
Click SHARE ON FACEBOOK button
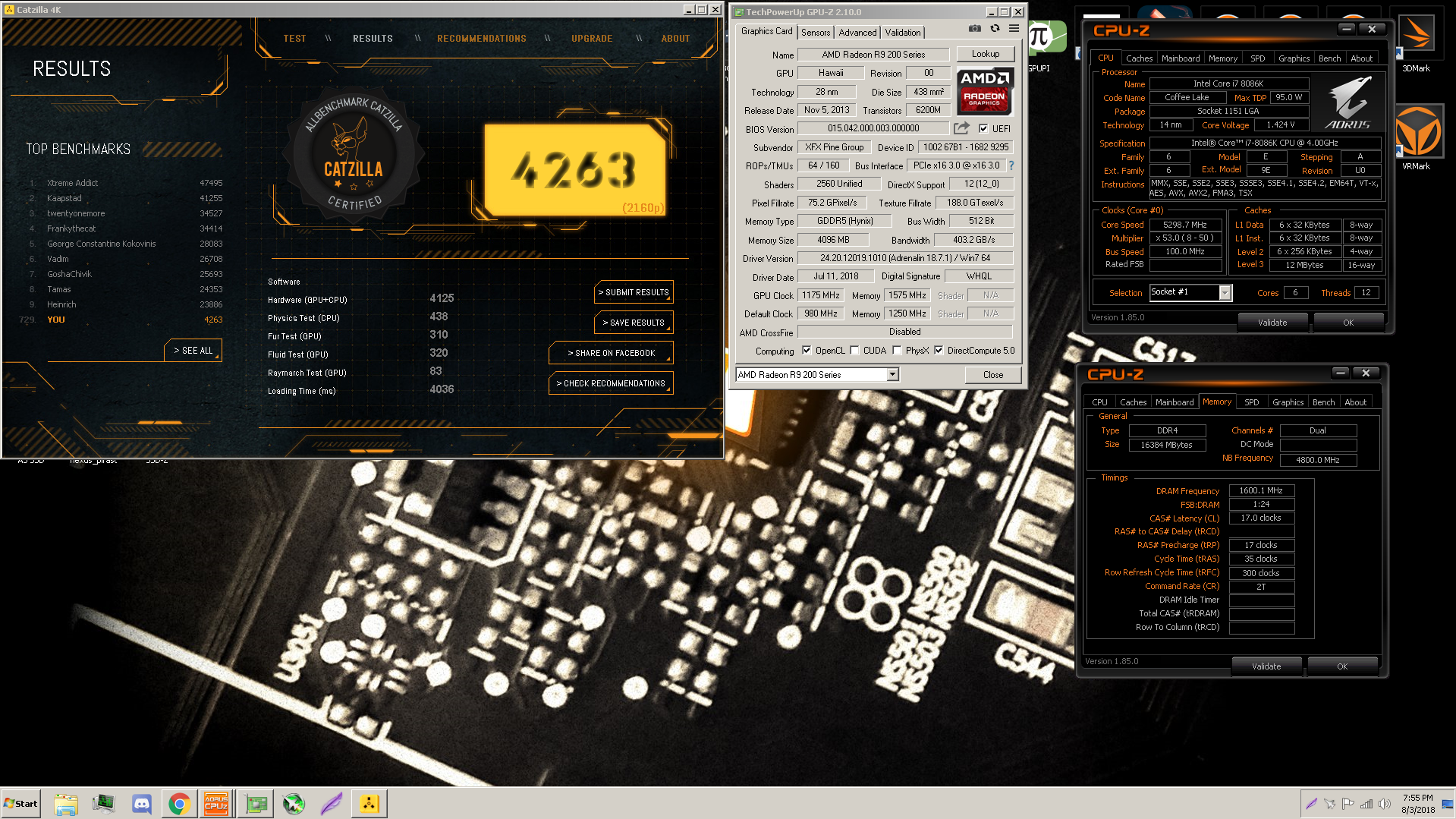pos(611,353)
